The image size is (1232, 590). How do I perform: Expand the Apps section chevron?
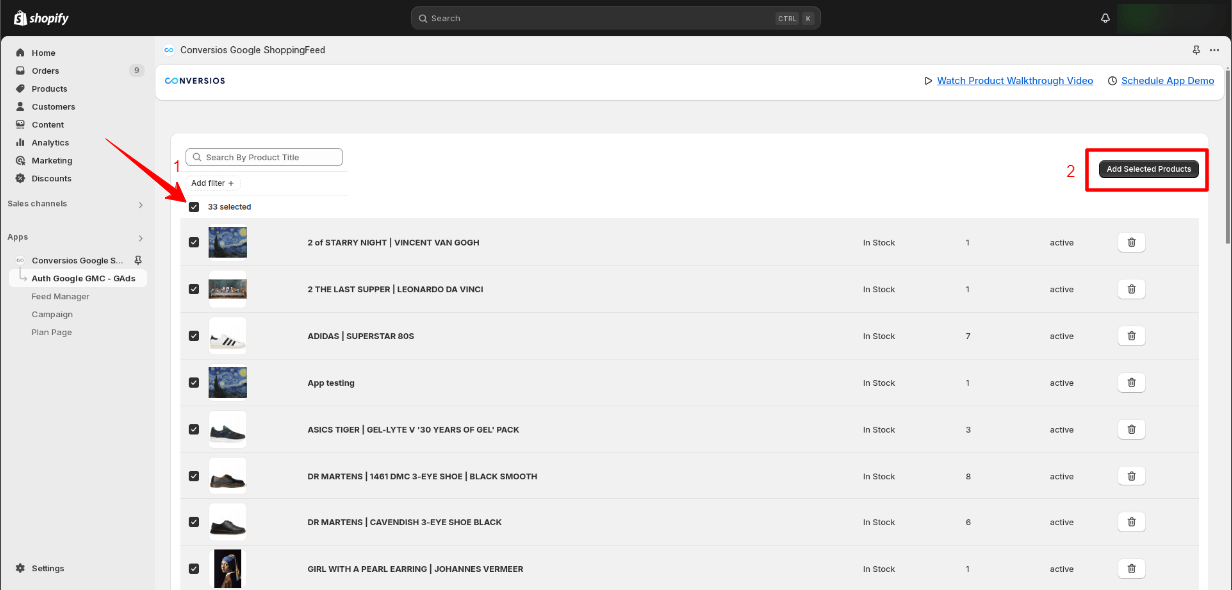(x=140, y=238)
